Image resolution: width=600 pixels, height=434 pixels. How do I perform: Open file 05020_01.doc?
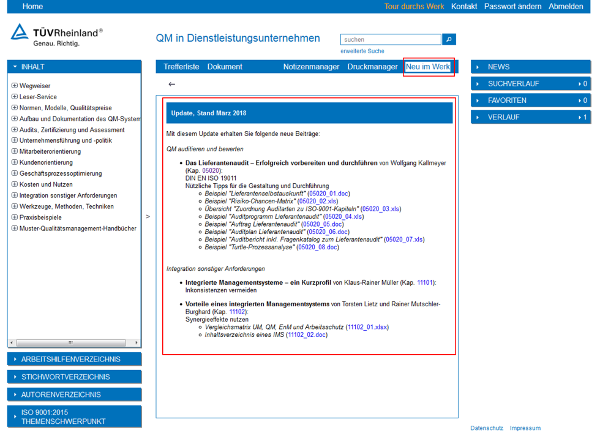click(329, 193)
